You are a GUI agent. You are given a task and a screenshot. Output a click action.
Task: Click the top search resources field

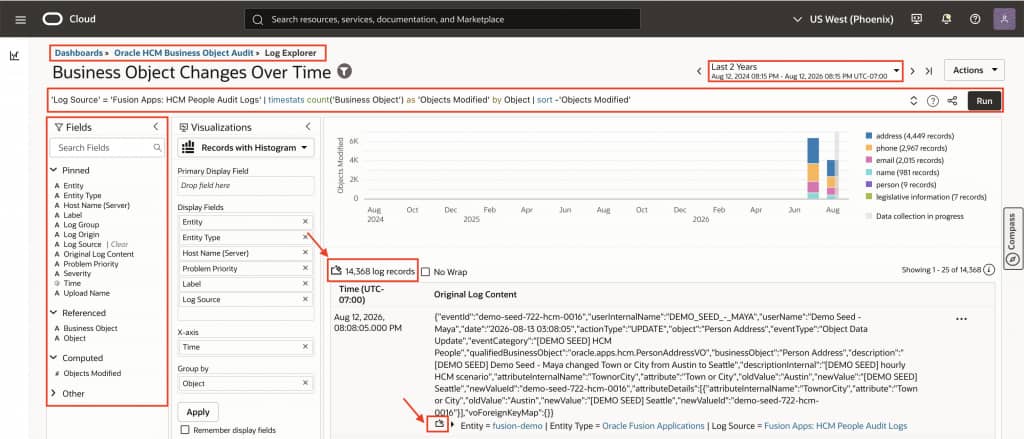[442, 19]
